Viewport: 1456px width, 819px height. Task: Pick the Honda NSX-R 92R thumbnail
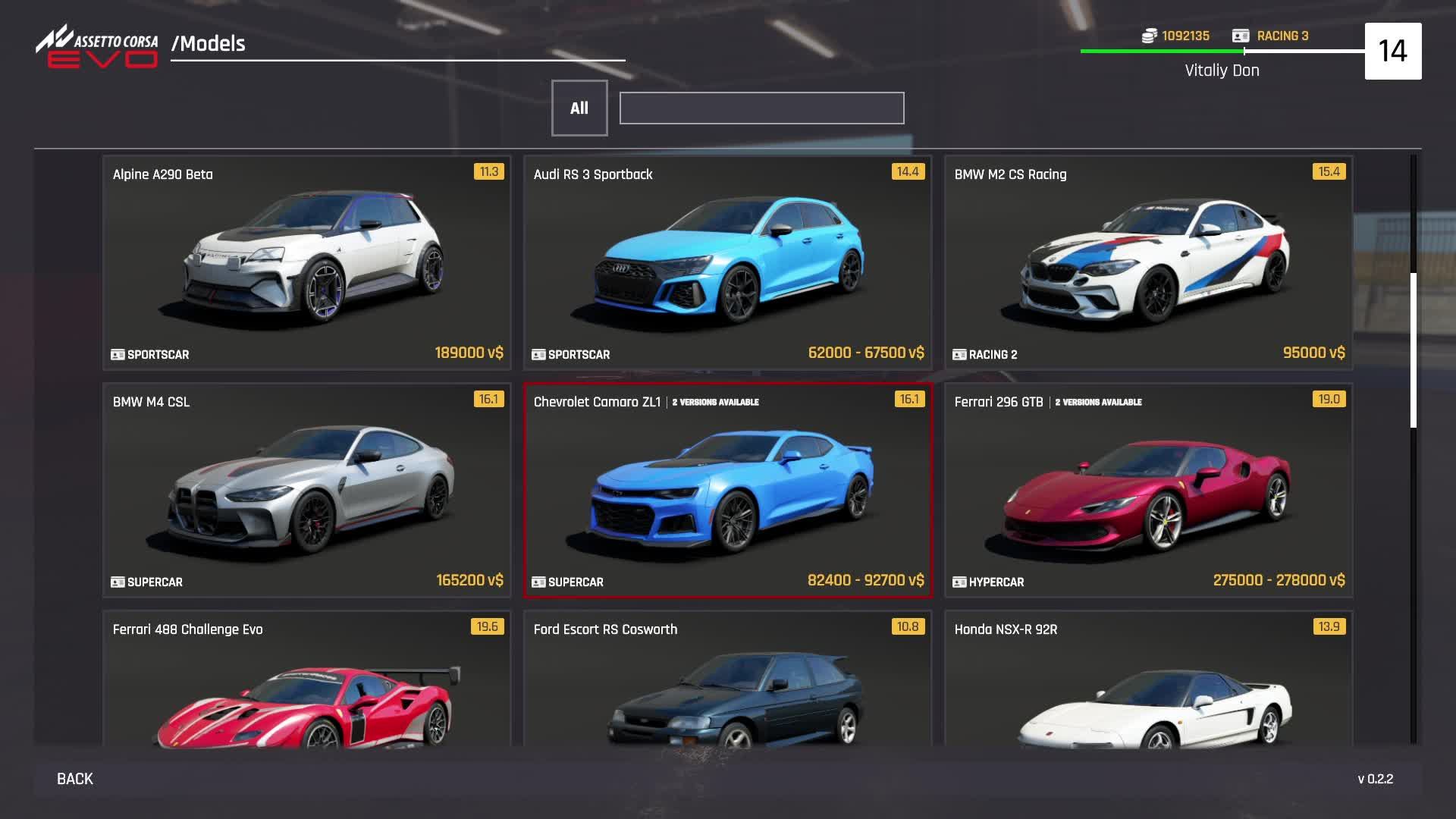[1148, 682]
